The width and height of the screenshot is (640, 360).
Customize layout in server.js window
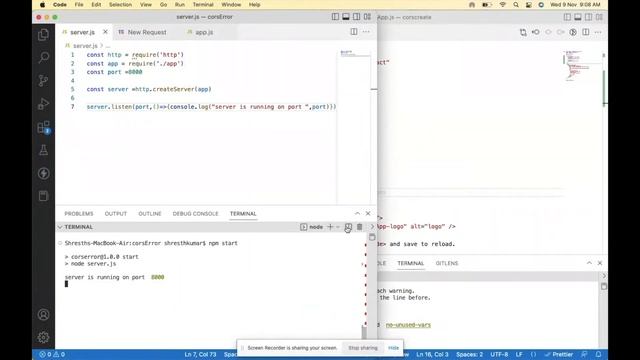click(x=367, y=17)
